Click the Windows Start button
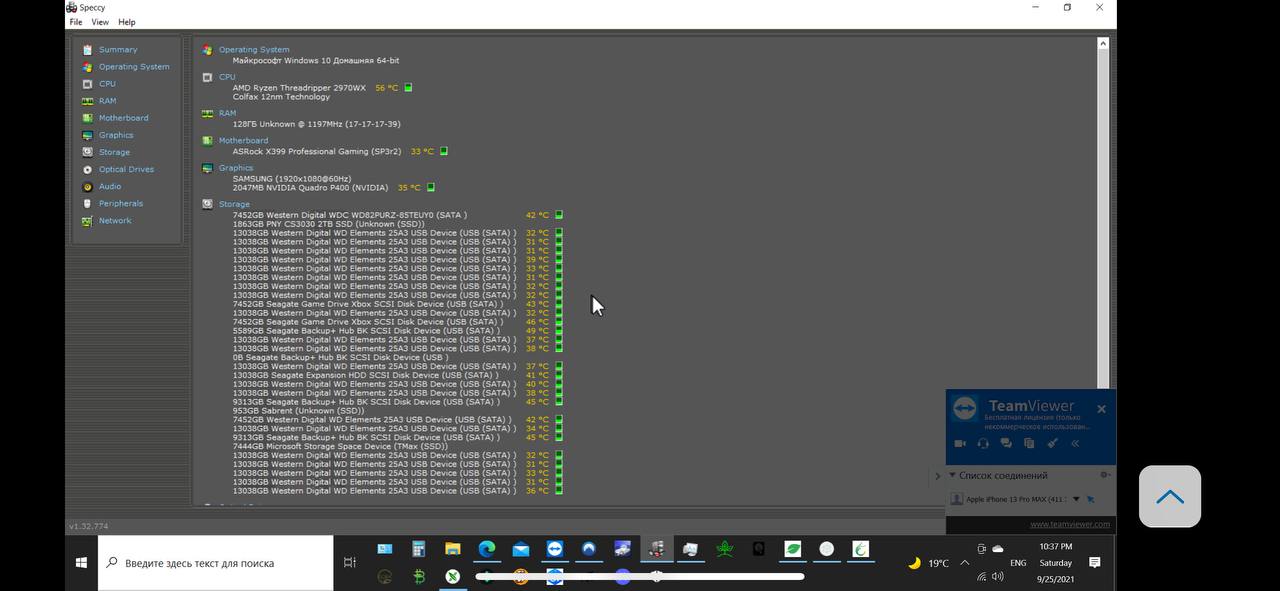The height and width of the screenshot is (591, 1280). tap(82, 563)
